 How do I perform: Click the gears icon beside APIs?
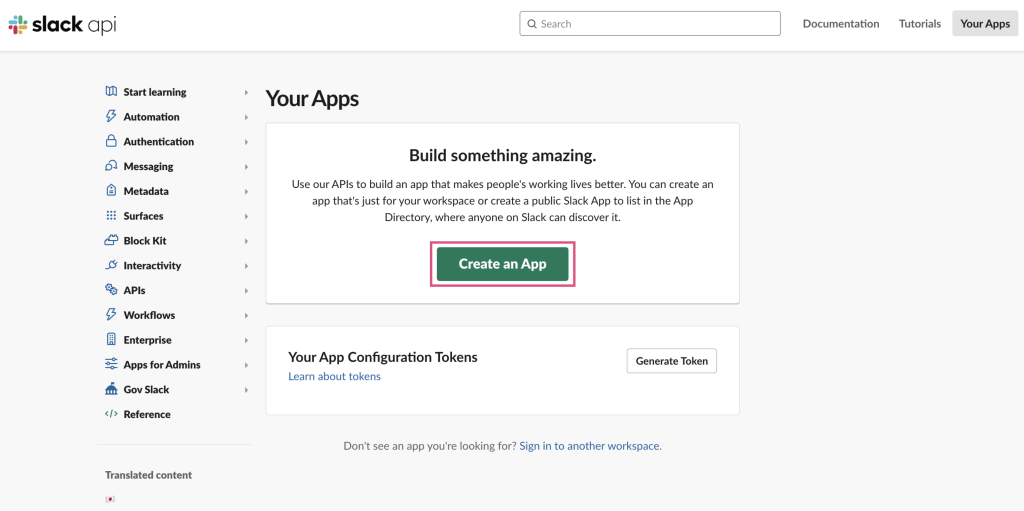[x=111, y=290]
